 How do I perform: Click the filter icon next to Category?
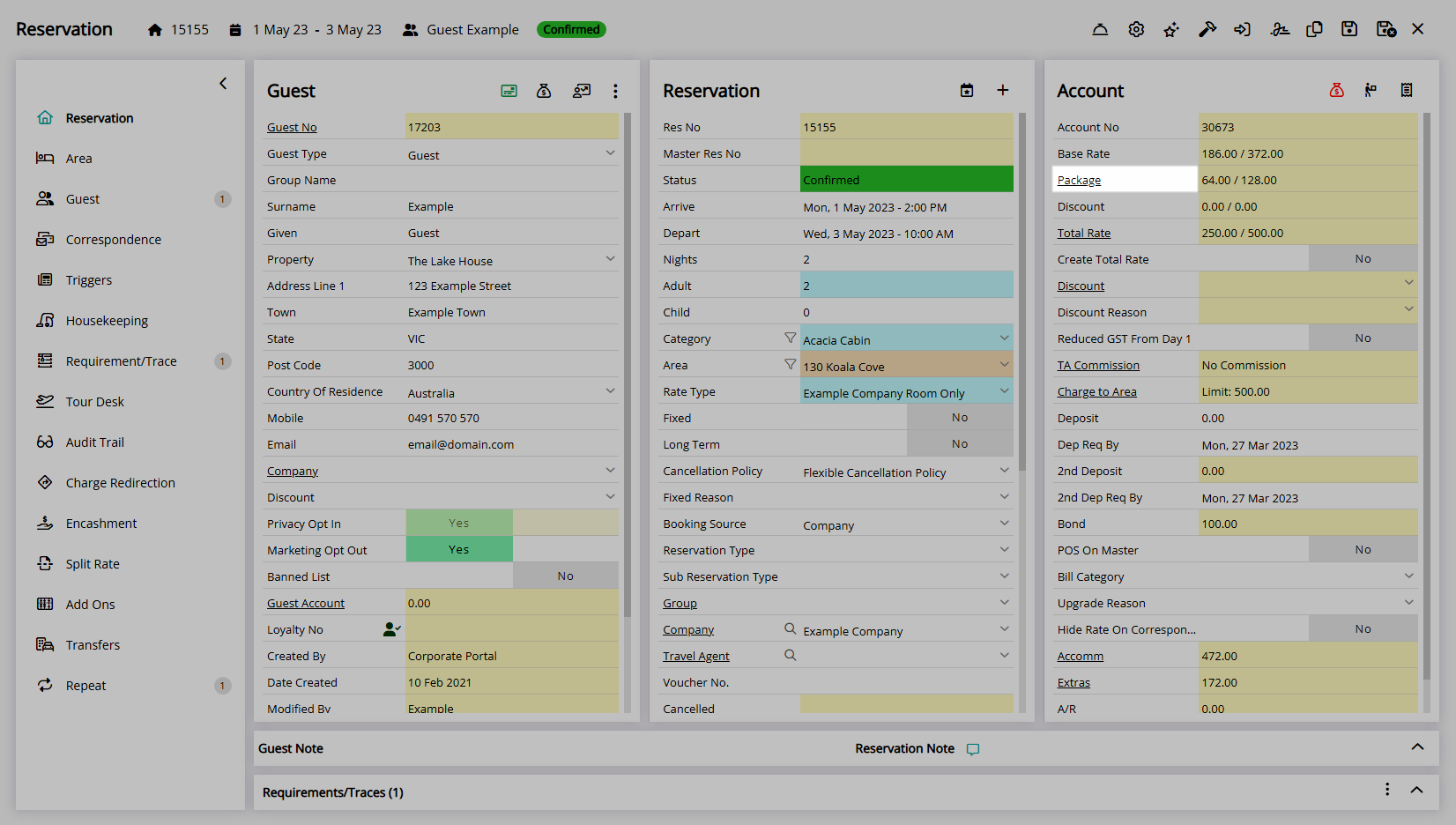(x=791, y=338)
